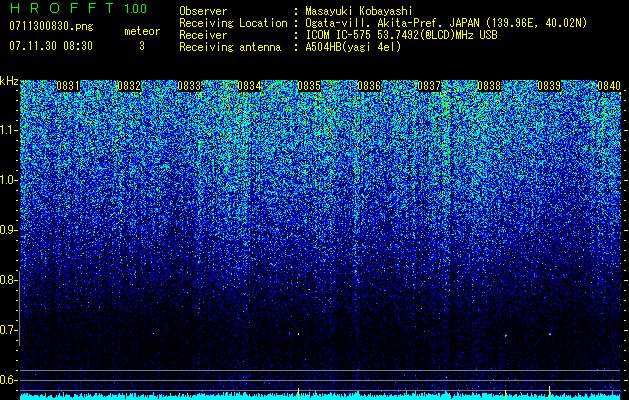Click the 'Receiver' field label

click(203, 35)
